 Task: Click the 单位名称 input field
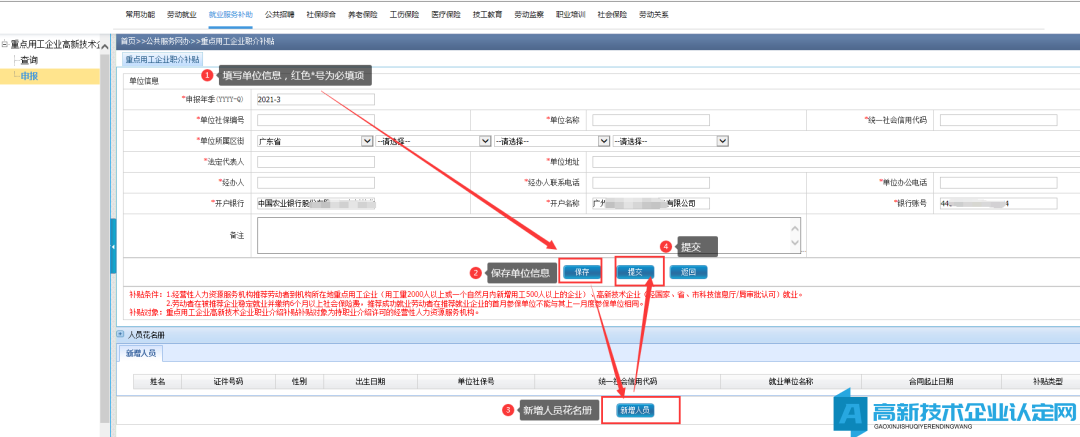click(650, 120)
